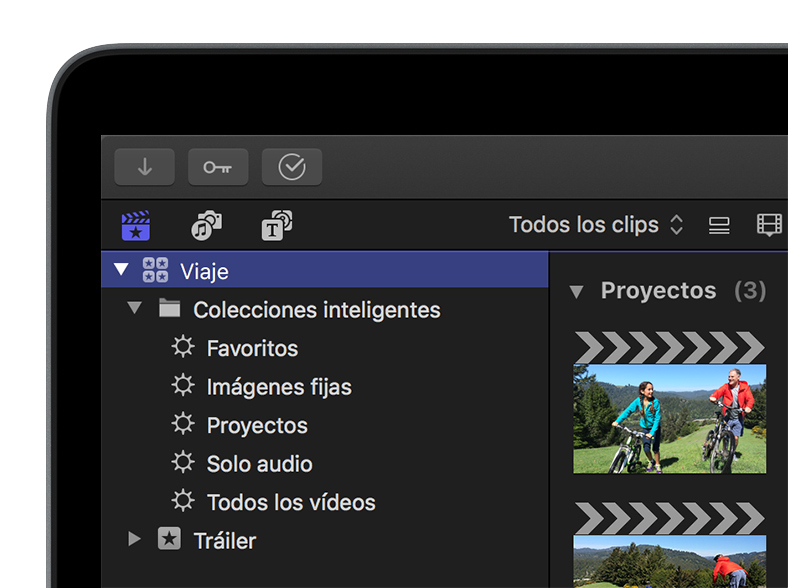Select the Proyectos smart collection
The width and height of the screenshot is (788, 588).
pos(257,425)
